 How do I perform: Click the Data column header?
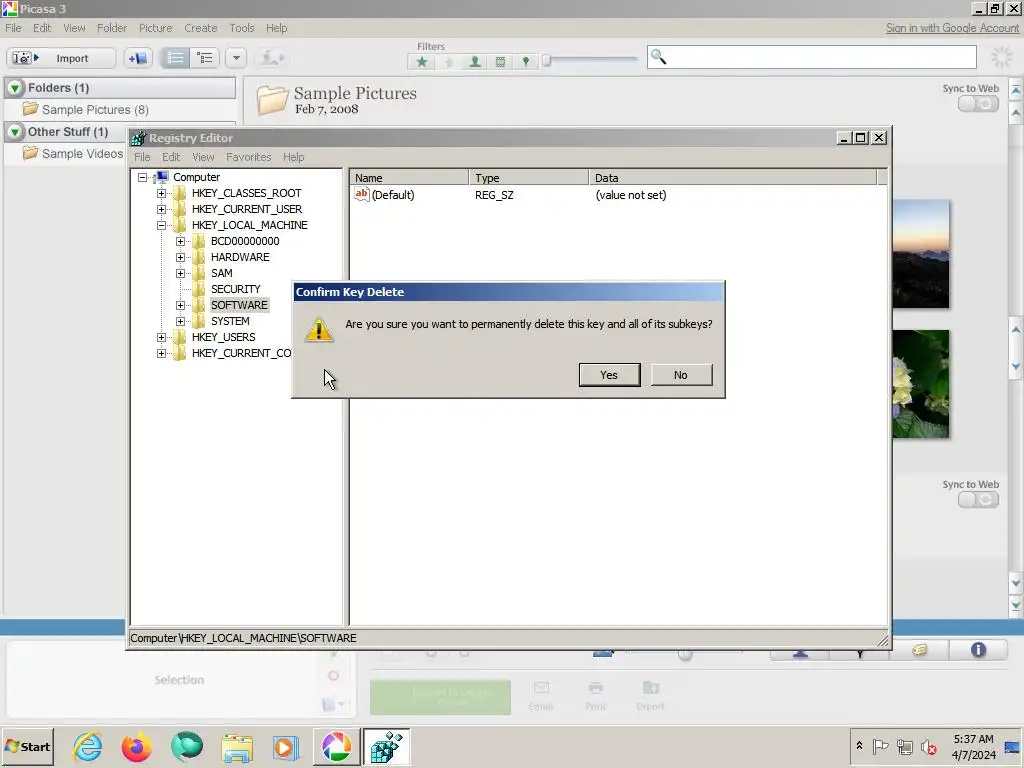pyautogui.click(x=733, y=178)
